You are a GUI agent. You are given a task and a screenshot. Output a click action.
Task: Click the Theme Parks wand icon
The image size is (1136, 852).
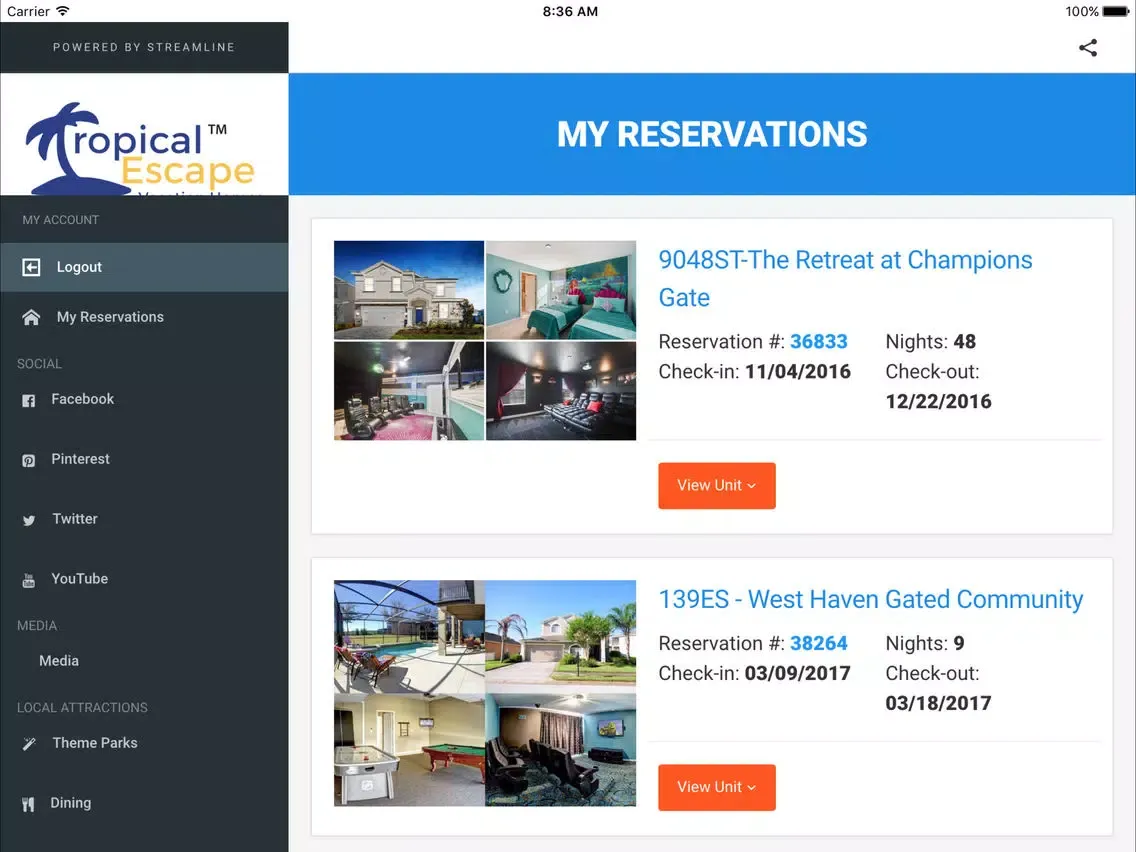(x=28, y=744)
